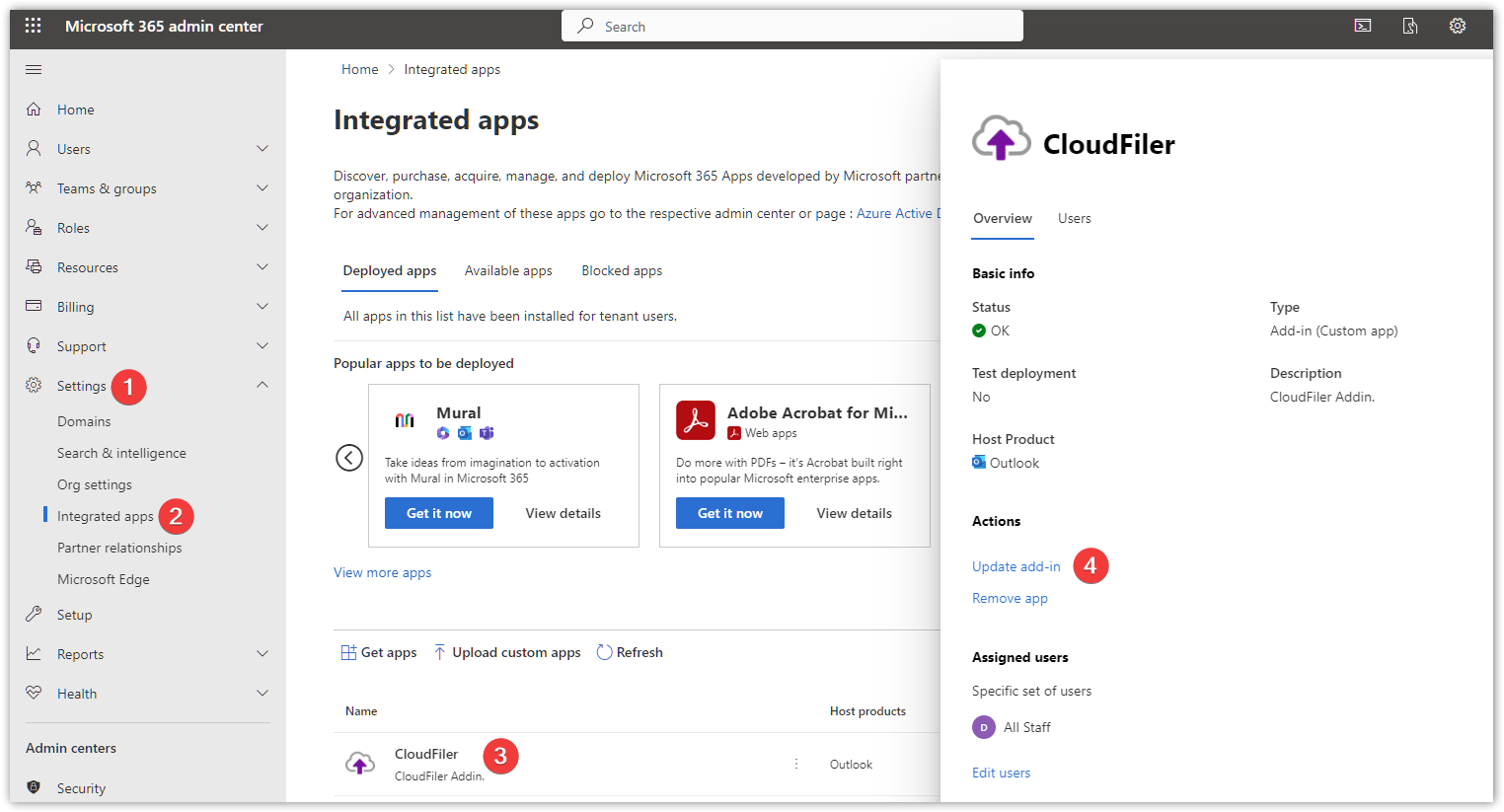This screenshot has height=812, width=1504.
Task: Click the Resources icon in sidebar
Action: pos(34,266)
